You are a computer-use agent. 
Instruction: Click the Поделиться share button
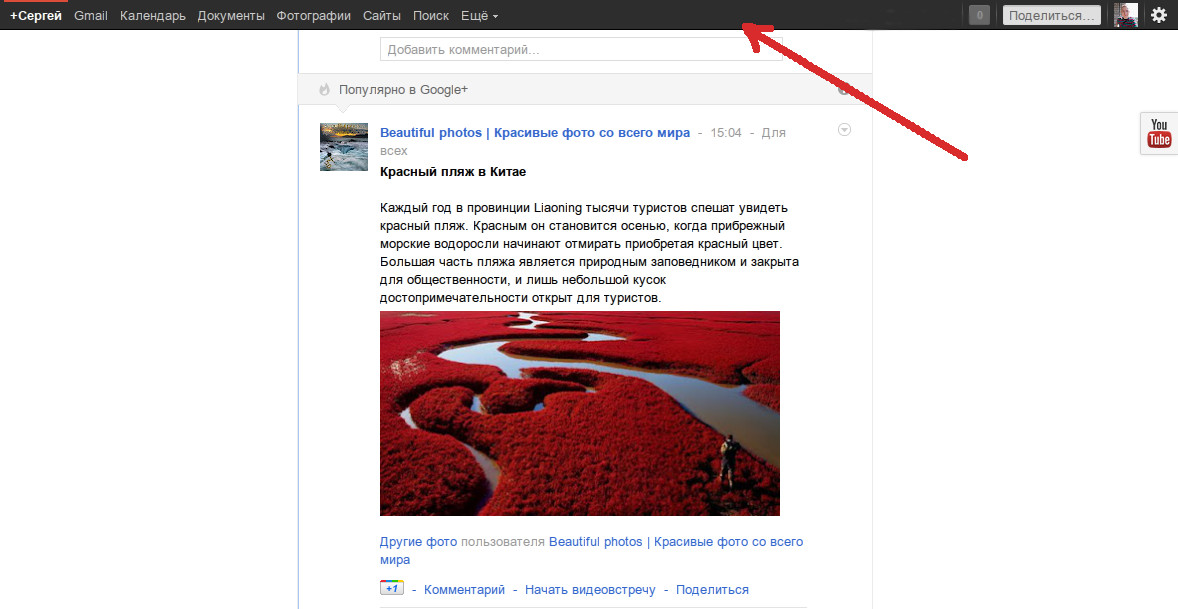click(x=1050, y=14)
